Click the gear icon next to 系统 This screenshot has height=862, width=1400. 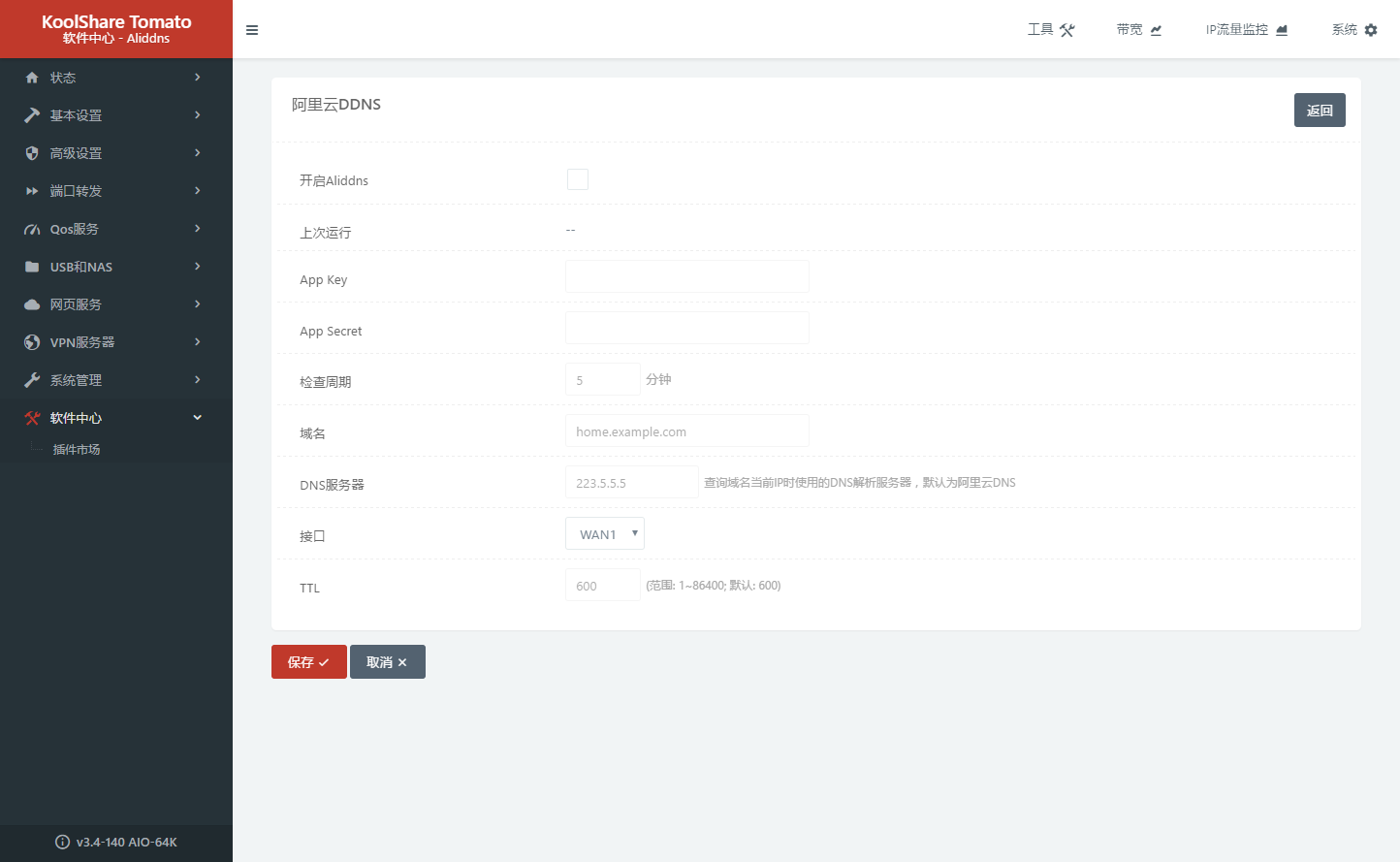pos(1371,30)
